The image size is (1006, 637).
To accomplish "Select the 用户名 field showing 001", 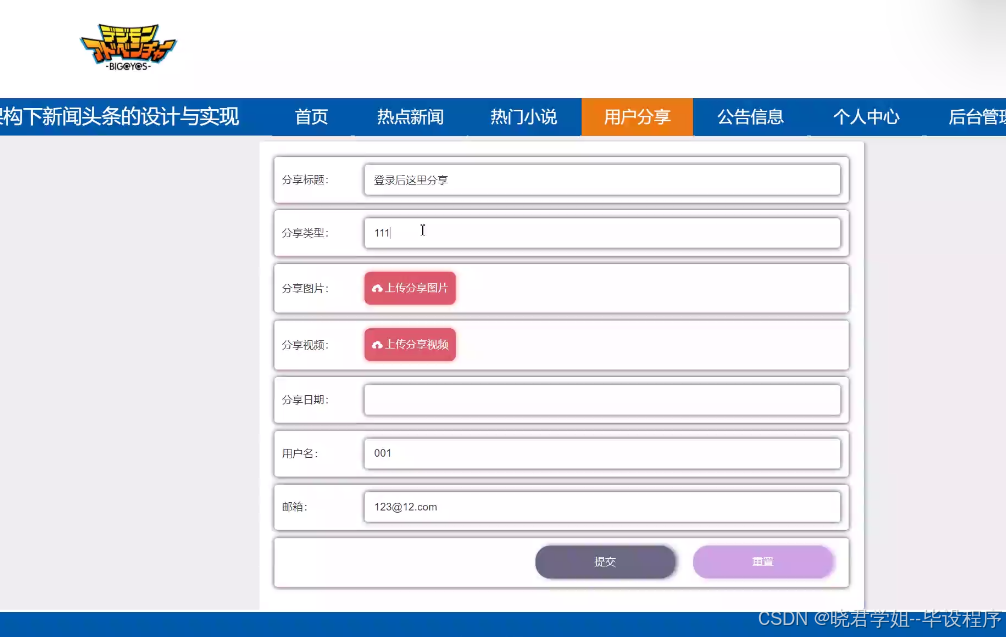I will 600,453.
